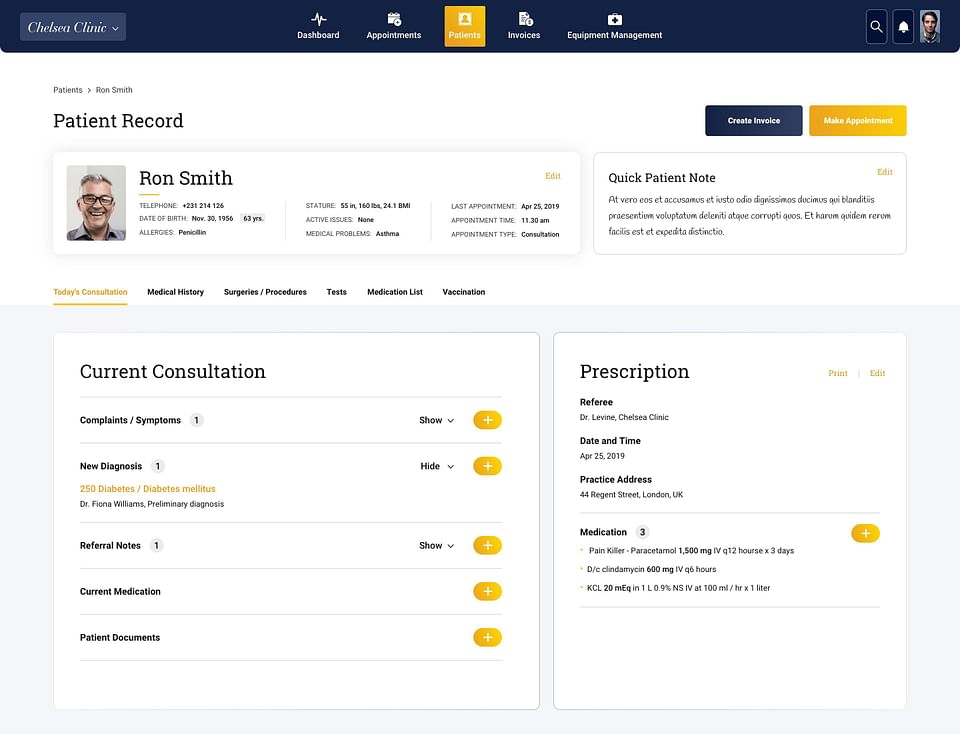Click telephone number +231 214 126
This screenshot has height=734, width=960.
(203, 206)
